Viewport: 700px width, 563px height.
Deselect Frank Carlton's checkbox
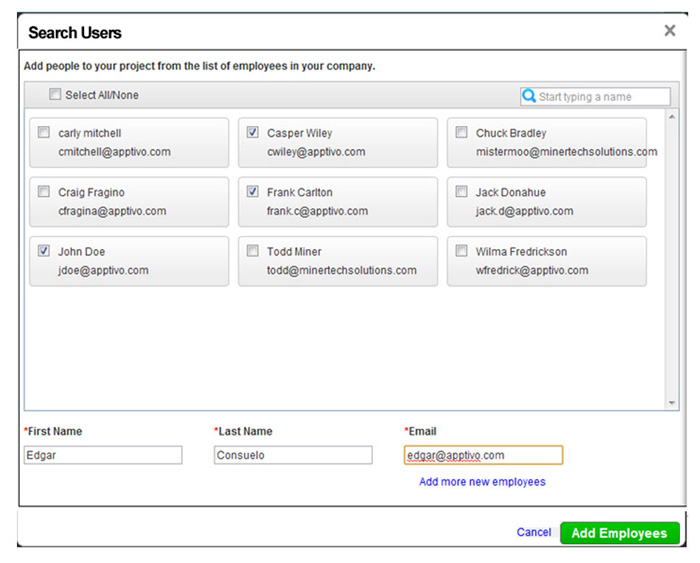pyautogui.click(x=252, y=191)
